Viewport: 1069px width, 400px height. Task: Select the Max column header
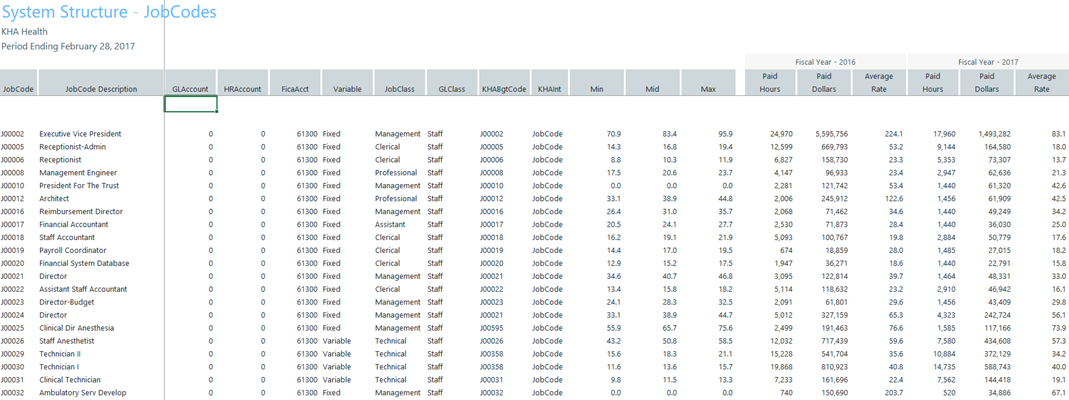708,89
